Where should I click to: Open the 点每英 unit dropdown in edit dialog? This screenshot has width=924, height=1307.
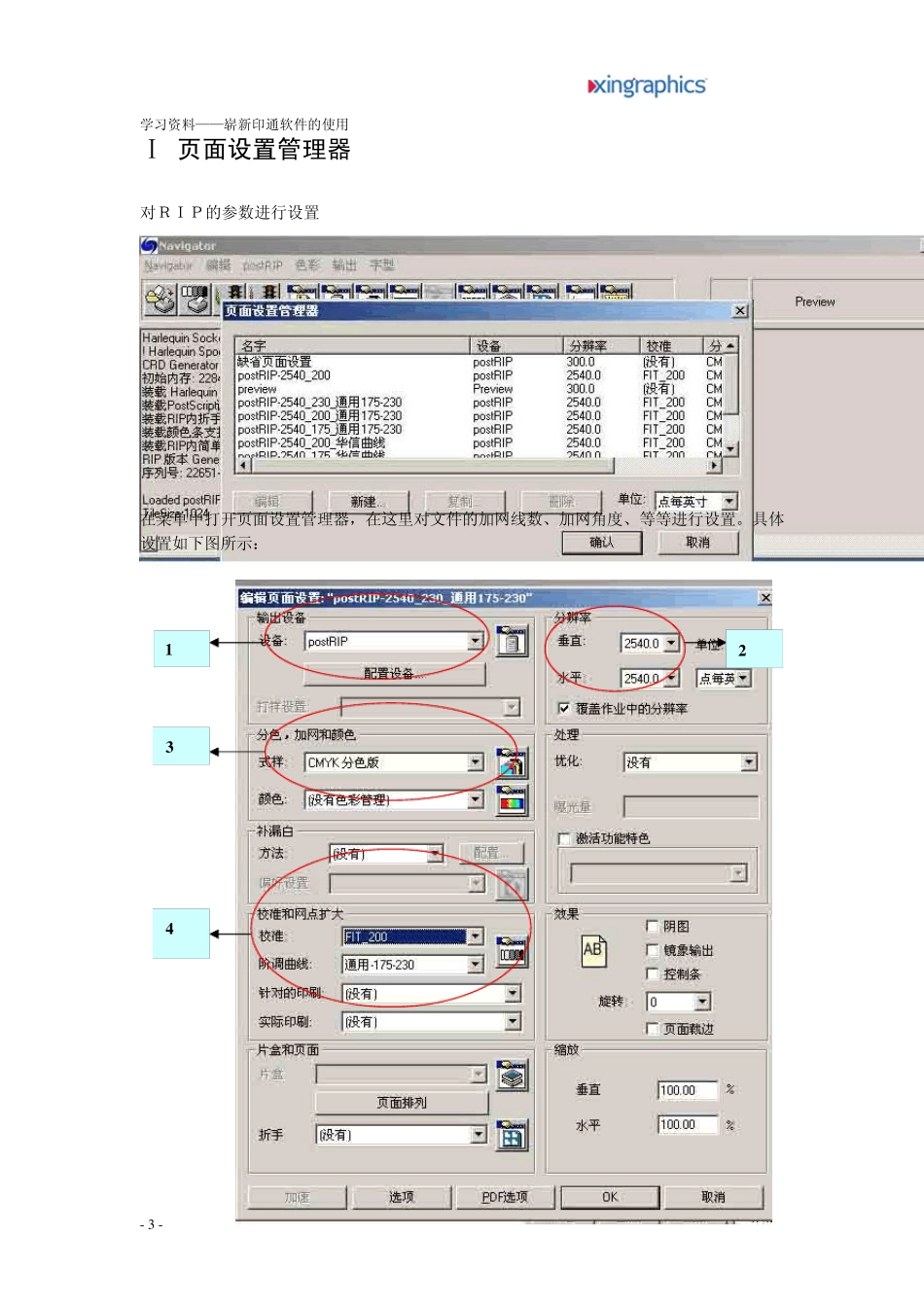coord(743,678)
